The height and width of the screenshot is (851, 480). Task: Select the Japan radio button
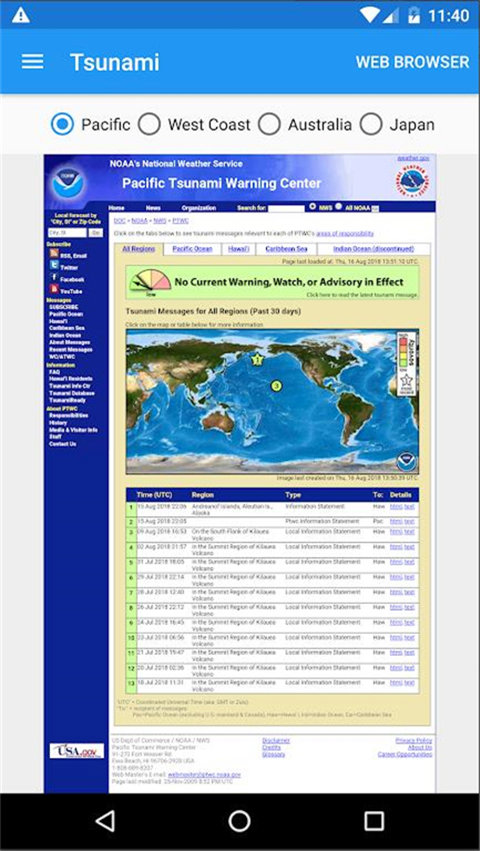click(x=371, y=124)
